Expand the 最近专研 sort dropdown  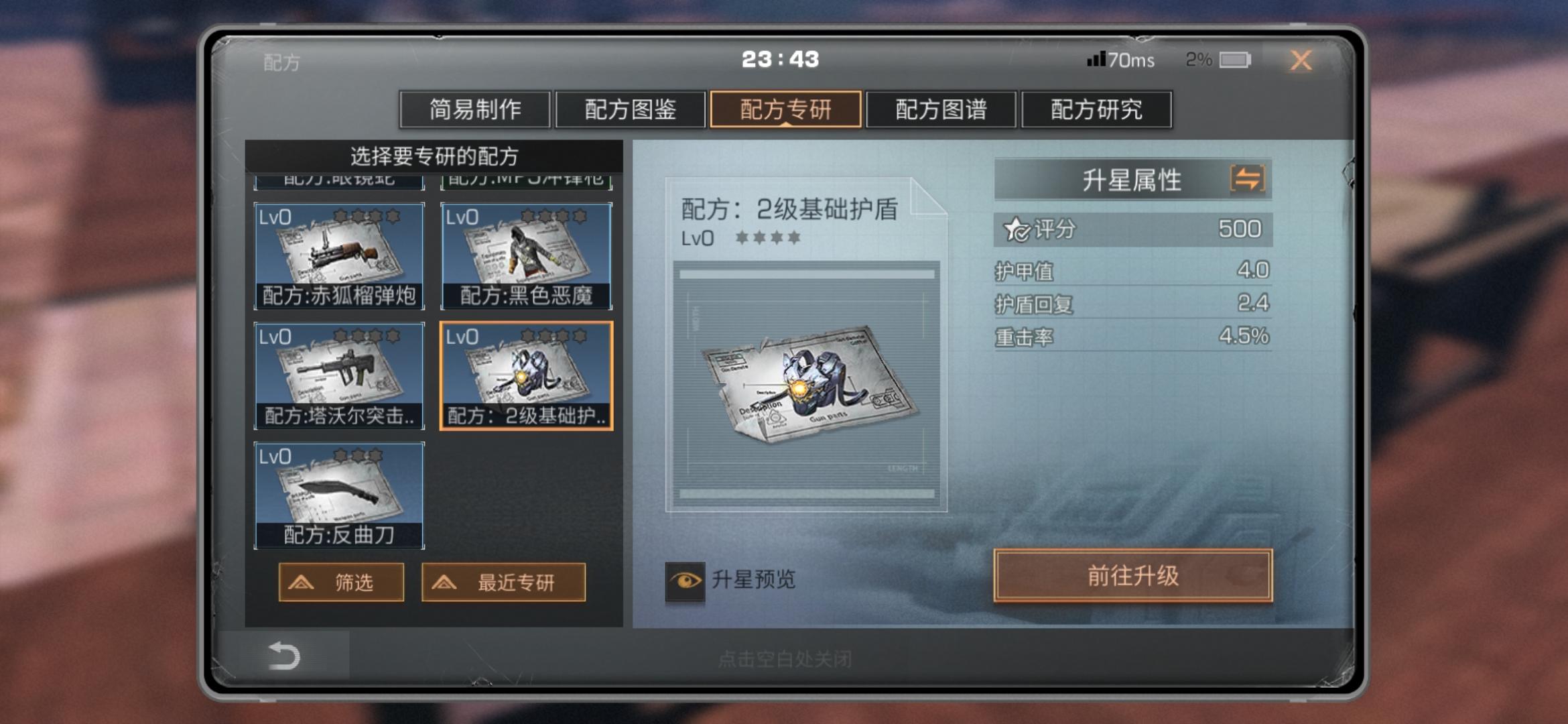503,582
